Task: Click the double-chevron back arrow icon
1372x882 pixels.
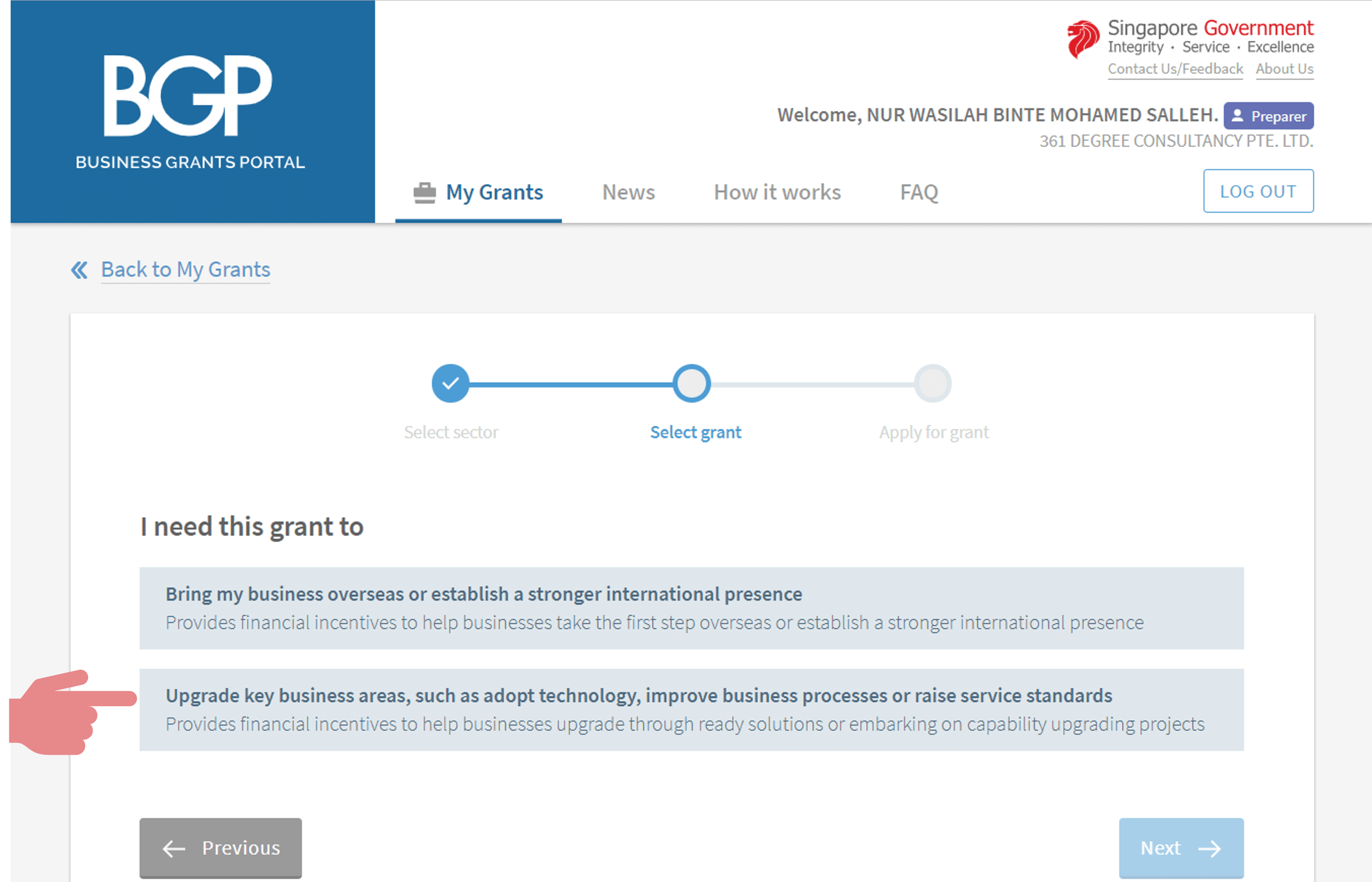Action: pyautogui.click(x=80, y=270)
